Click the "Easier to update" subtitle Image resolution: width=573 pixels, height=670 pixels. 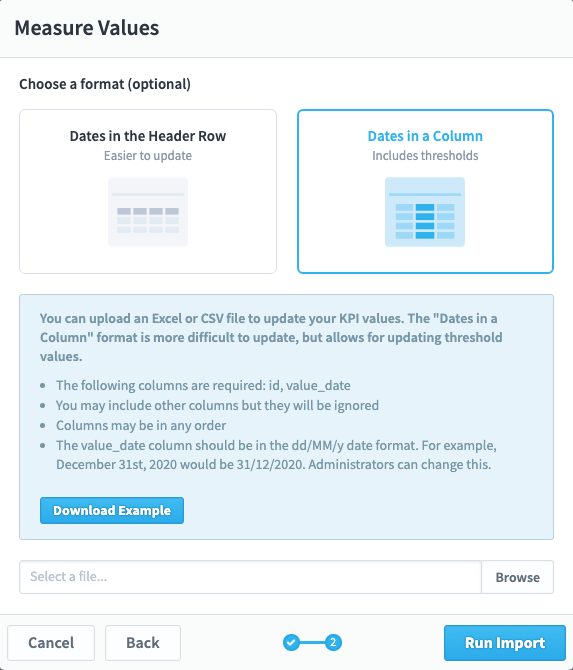tap(148, 156)
